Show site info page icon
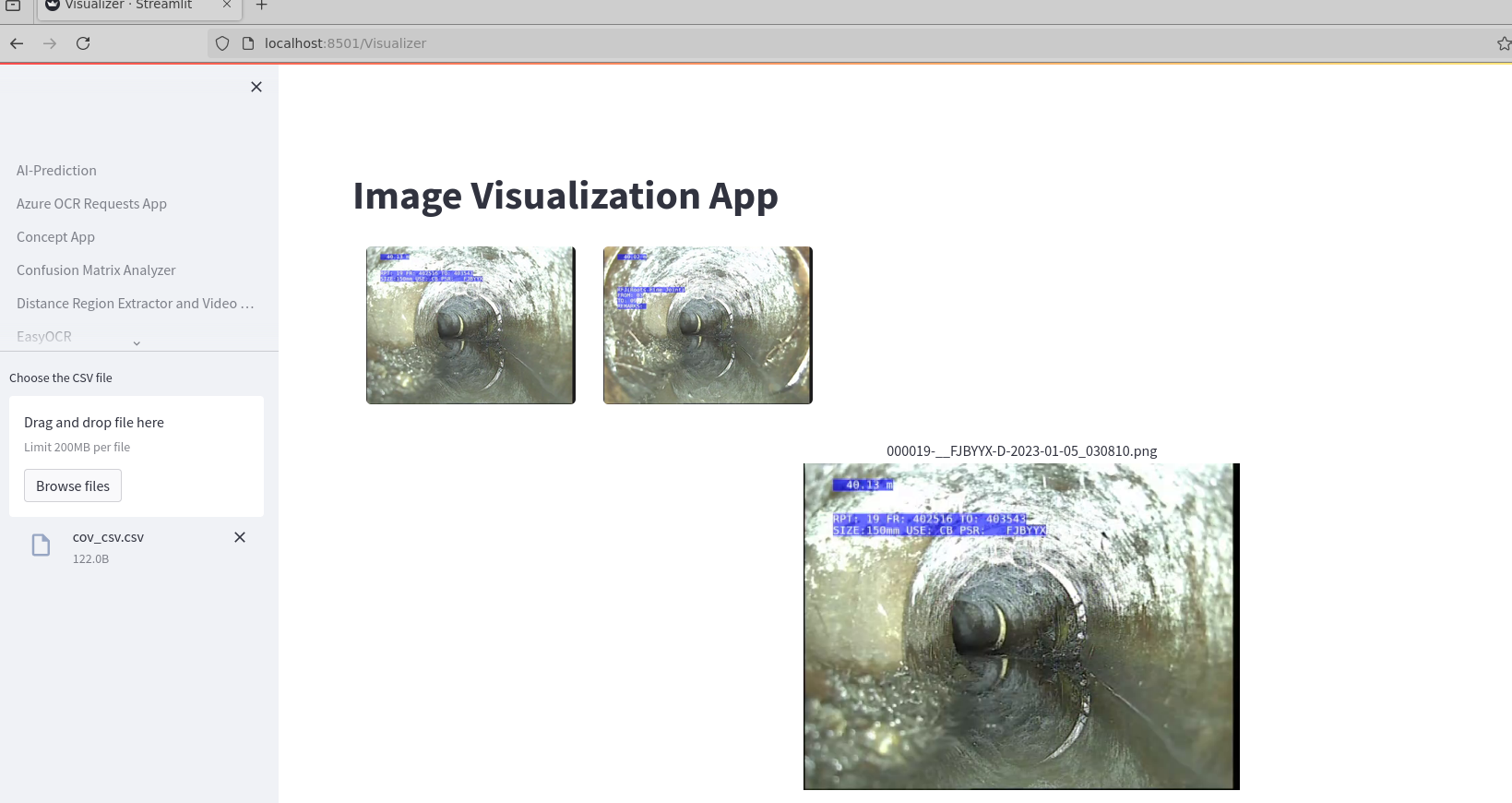The image size is (1512, 803). pyautogui.click(x=248, y=43)
